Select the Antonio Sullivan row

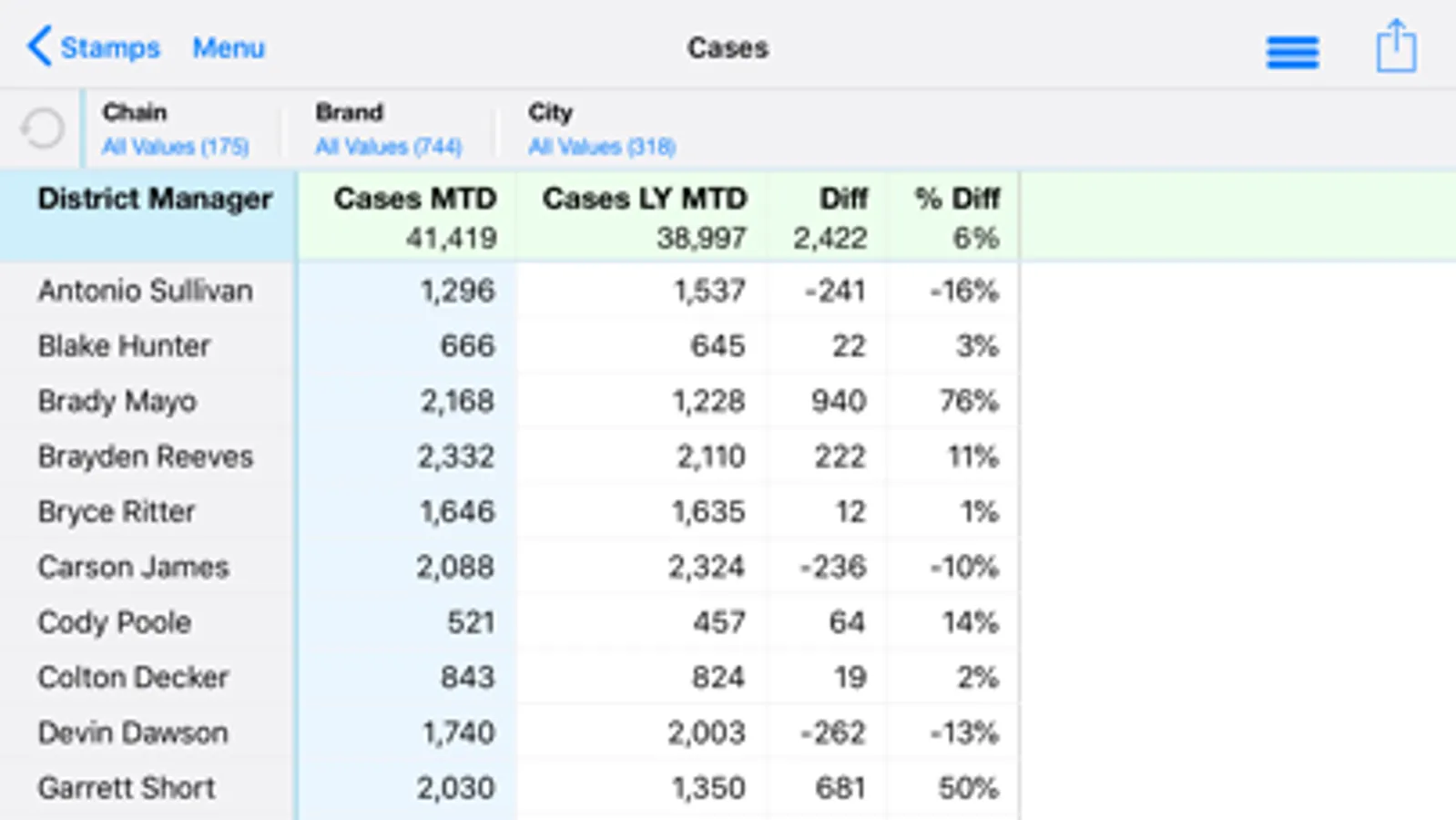coord(146,291)
